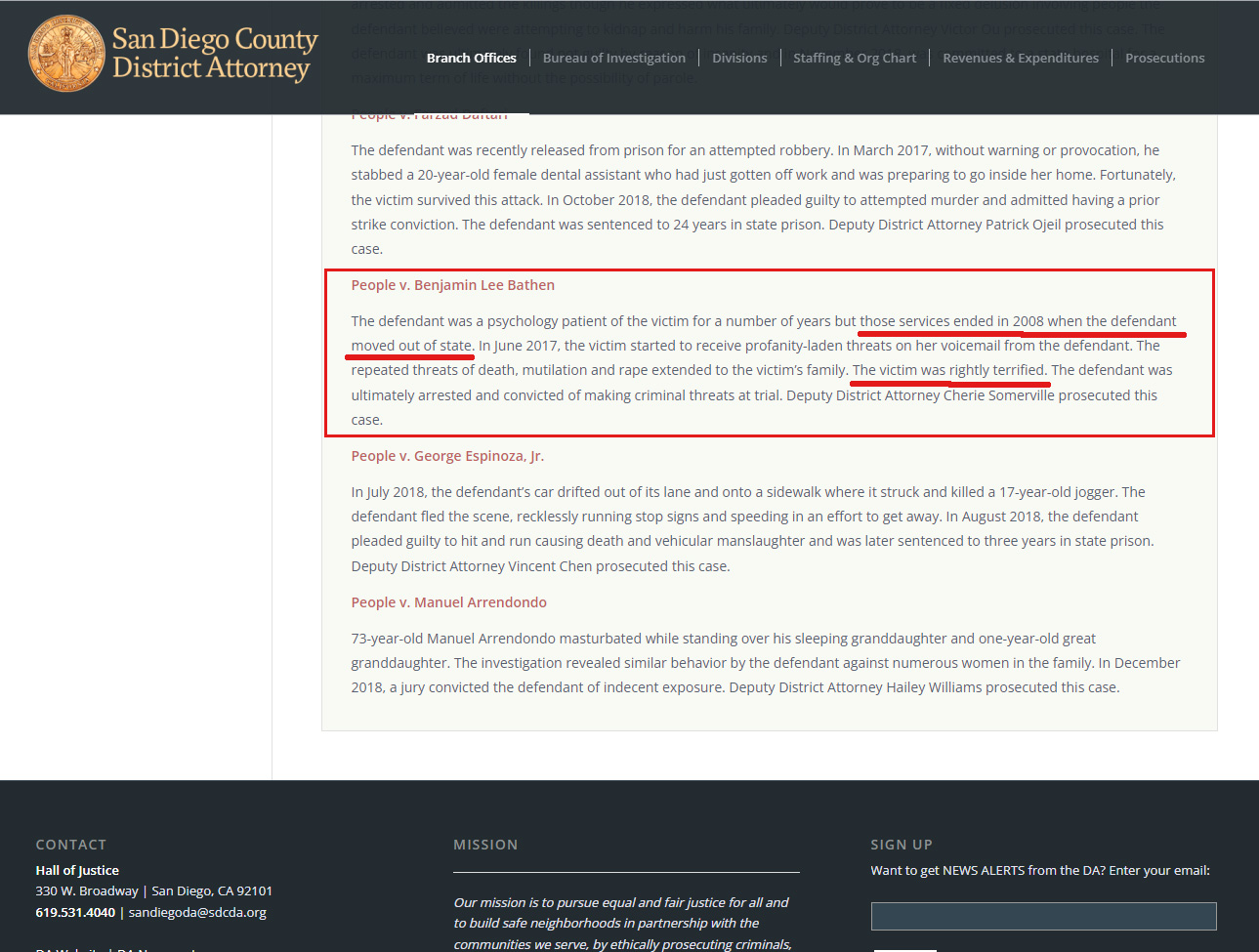Open Staffing & Org Chart page

click(854, 58)
